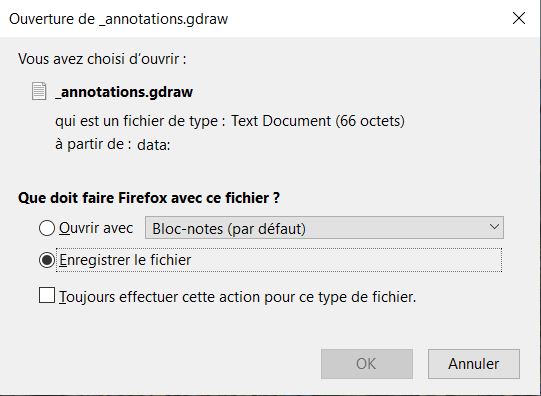Click the disabled OK button
The width and height of the screenshot is (541, 396).
tap(367, 364)
